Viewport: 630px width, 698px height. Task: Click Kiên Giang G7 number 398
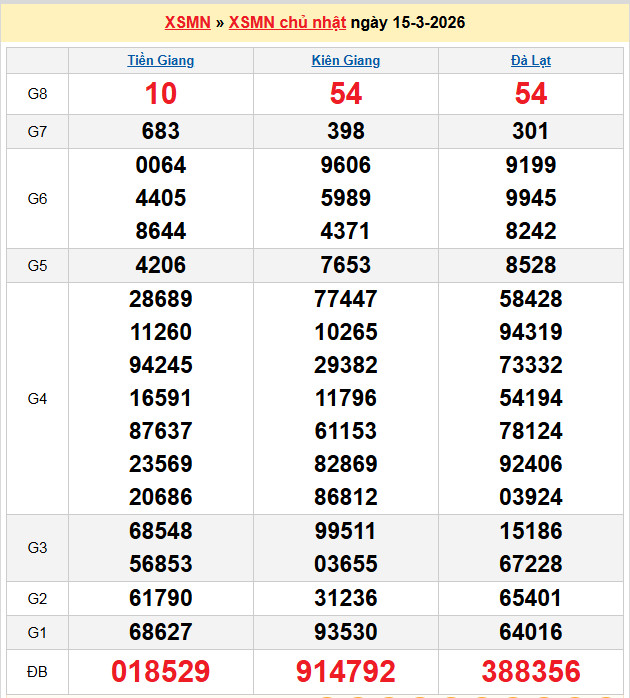(x=346, y=131)
